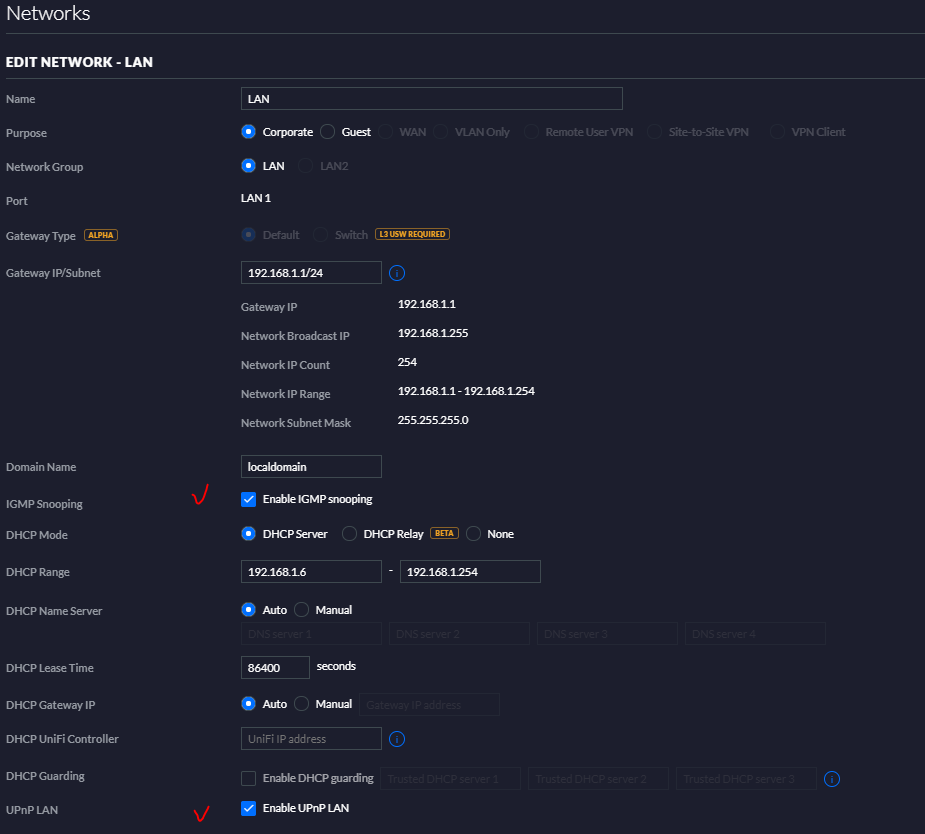Click the Domain Name field
The width and height of the screenshot is (925, 834).
[x=311, y=467]
